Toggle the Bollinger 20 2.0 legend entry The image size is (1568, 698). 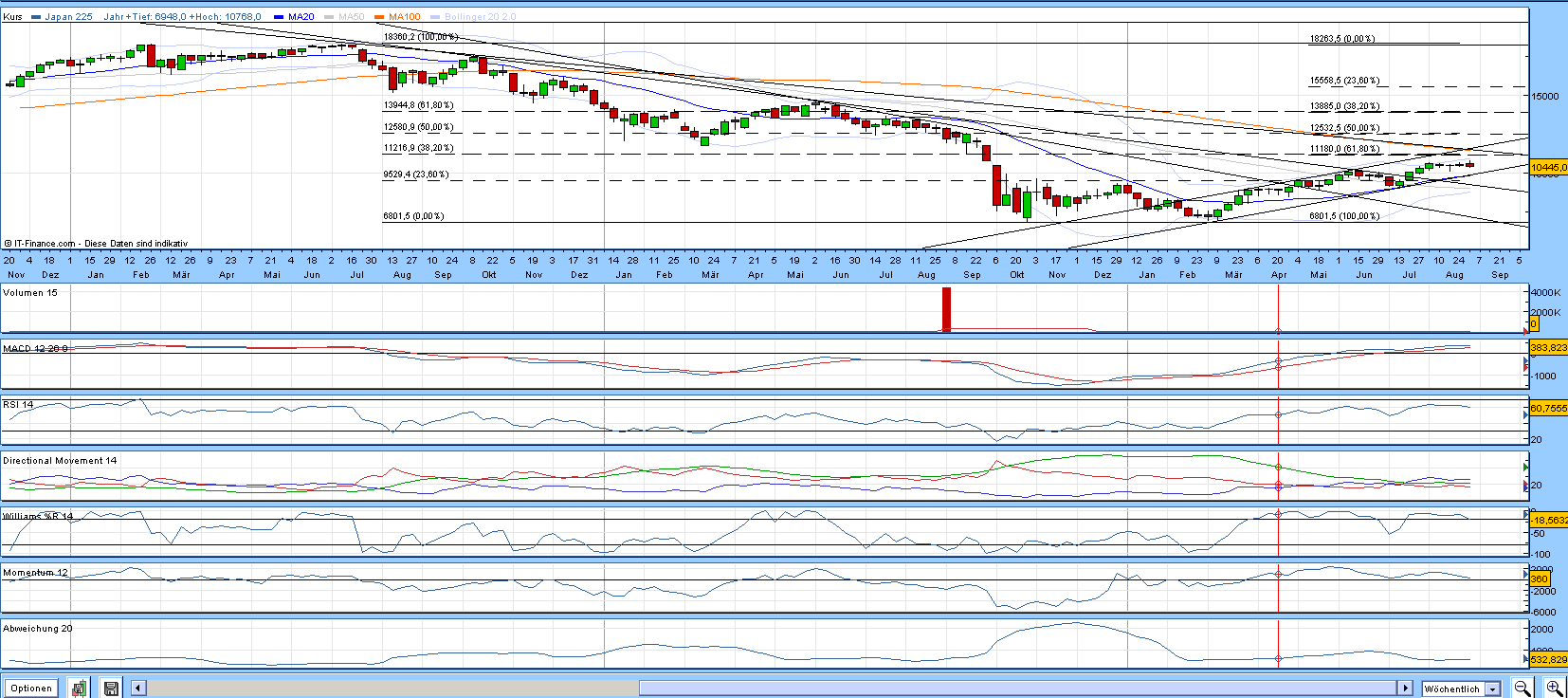pos(474,17)
